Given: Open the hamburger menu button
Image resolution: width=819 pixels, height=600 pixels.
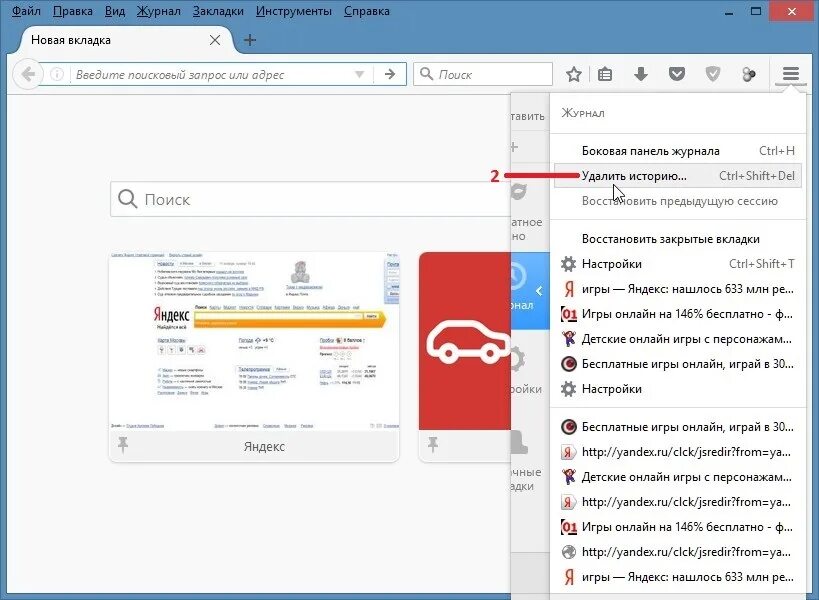Looking at the screenshot, I should click(x=790, y=74).
